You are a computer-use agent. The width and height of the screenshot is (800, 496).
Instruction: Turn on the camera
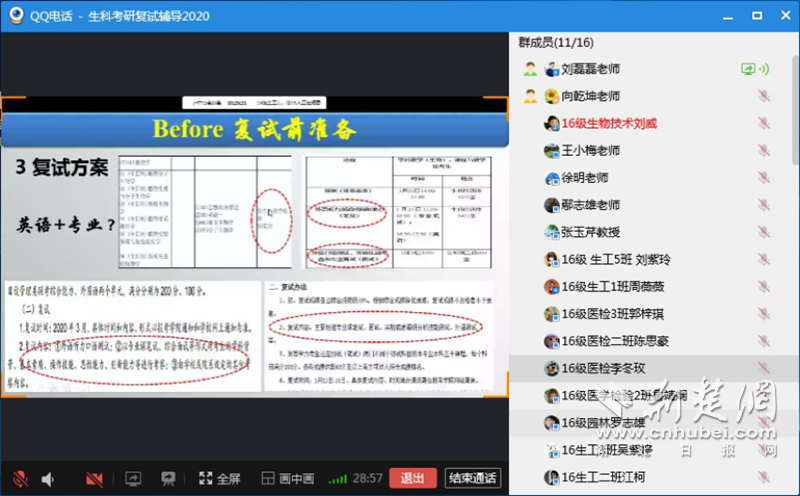click(96, 478)
